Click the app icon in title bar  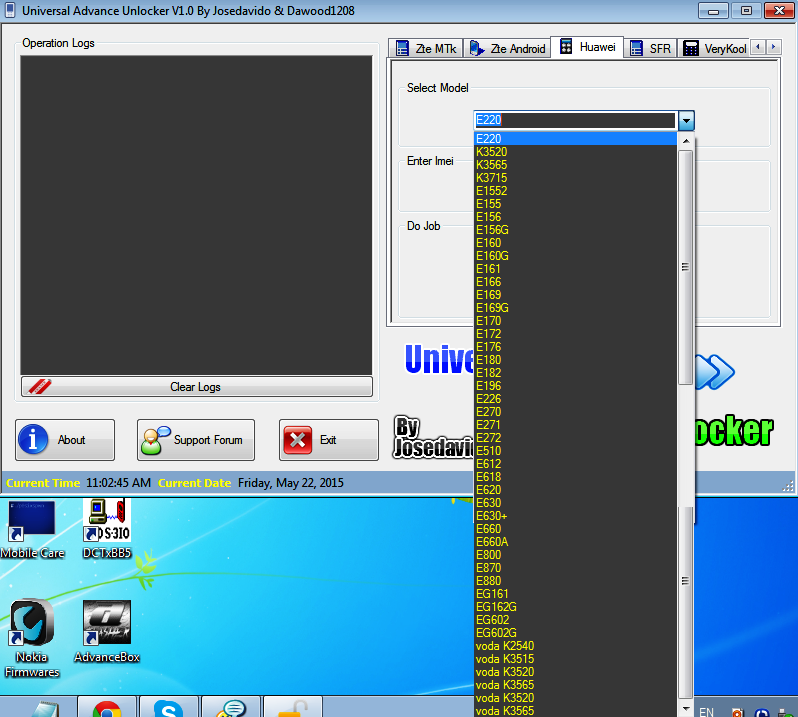tap(10, 10)
